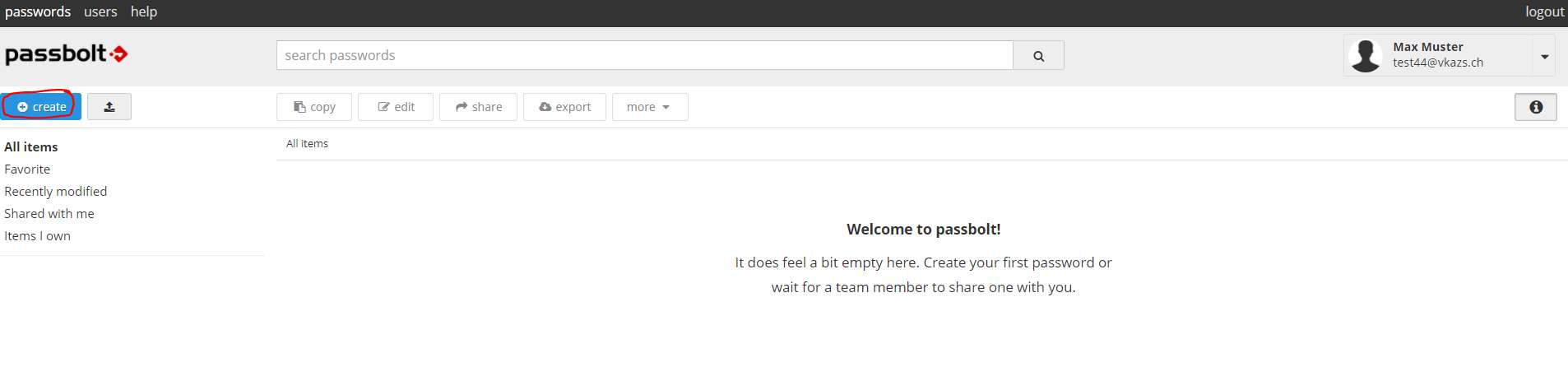Click the search magnifier icon
Image resolution: width=1568 pixels, height=390 pixels.
(1038, 55)
